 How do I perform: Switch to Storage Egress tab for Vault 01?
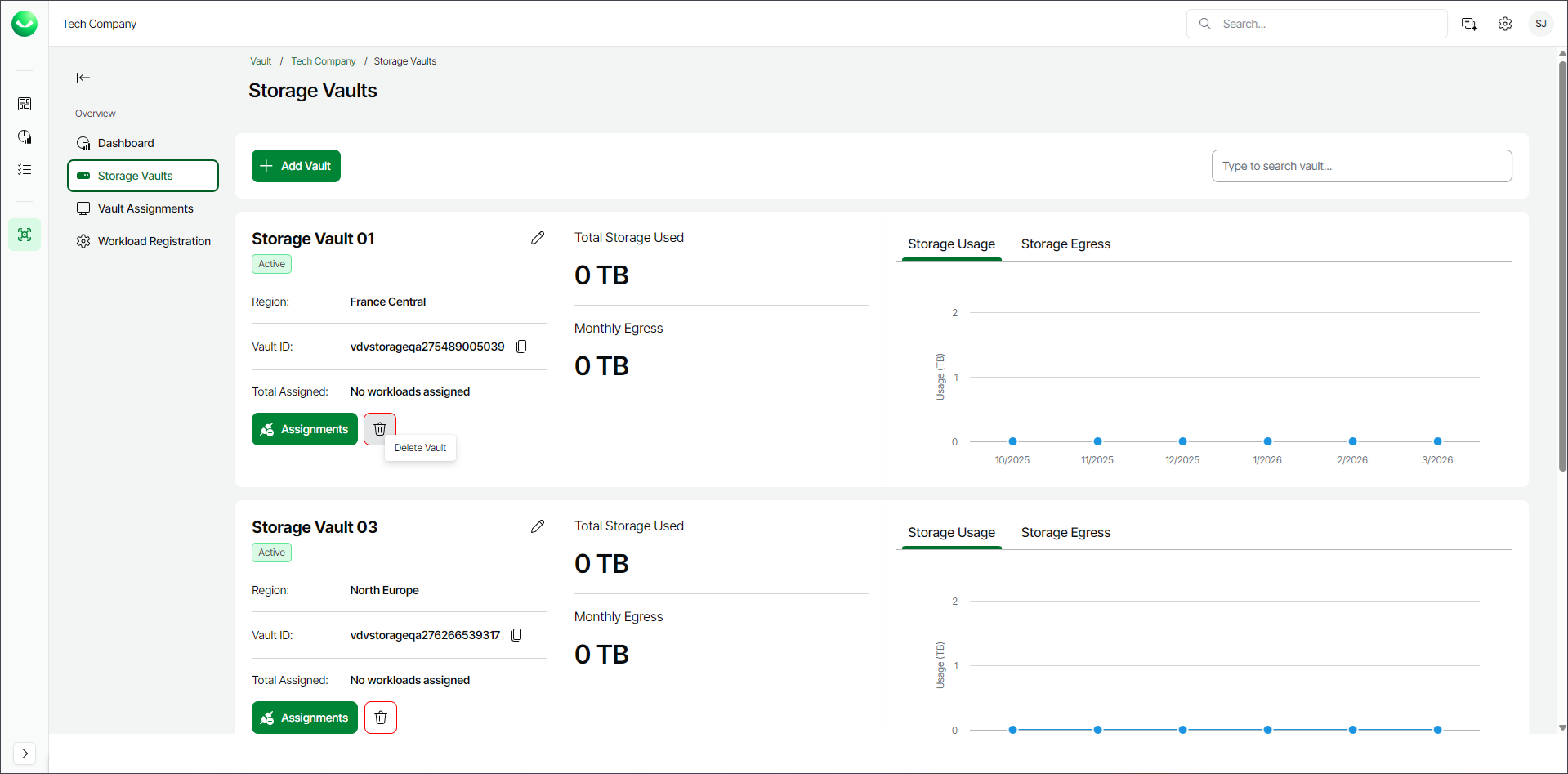[x=1065, y=244]
